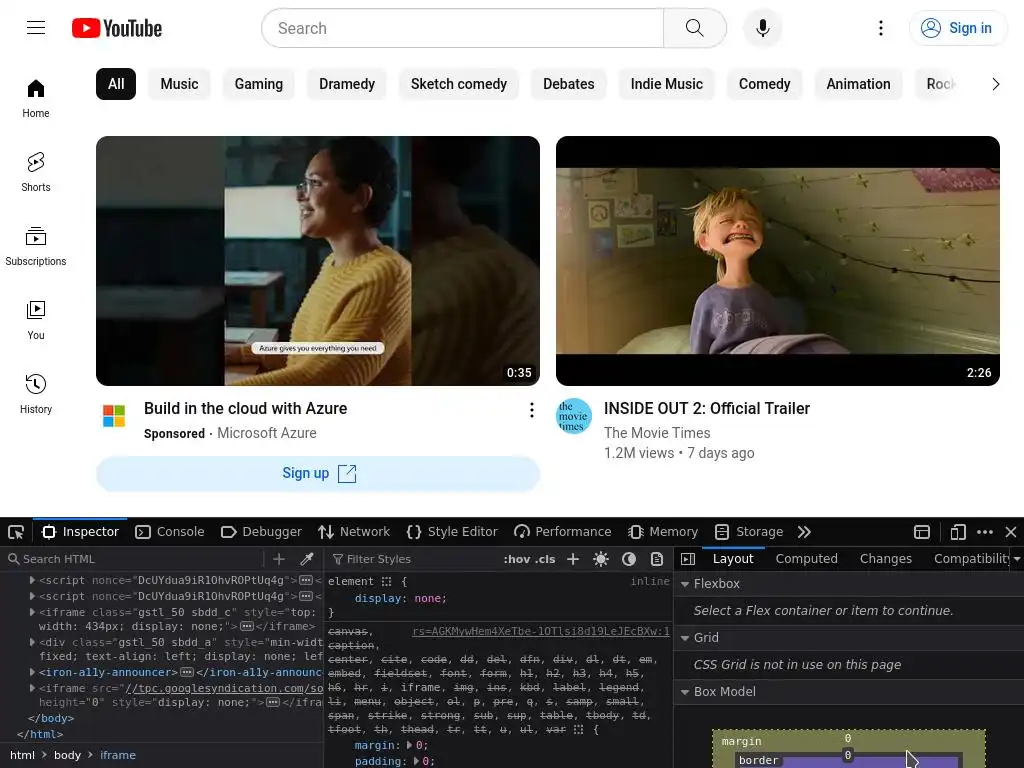Click the YouTube logo
The image size is (1024, 768).
117,28
